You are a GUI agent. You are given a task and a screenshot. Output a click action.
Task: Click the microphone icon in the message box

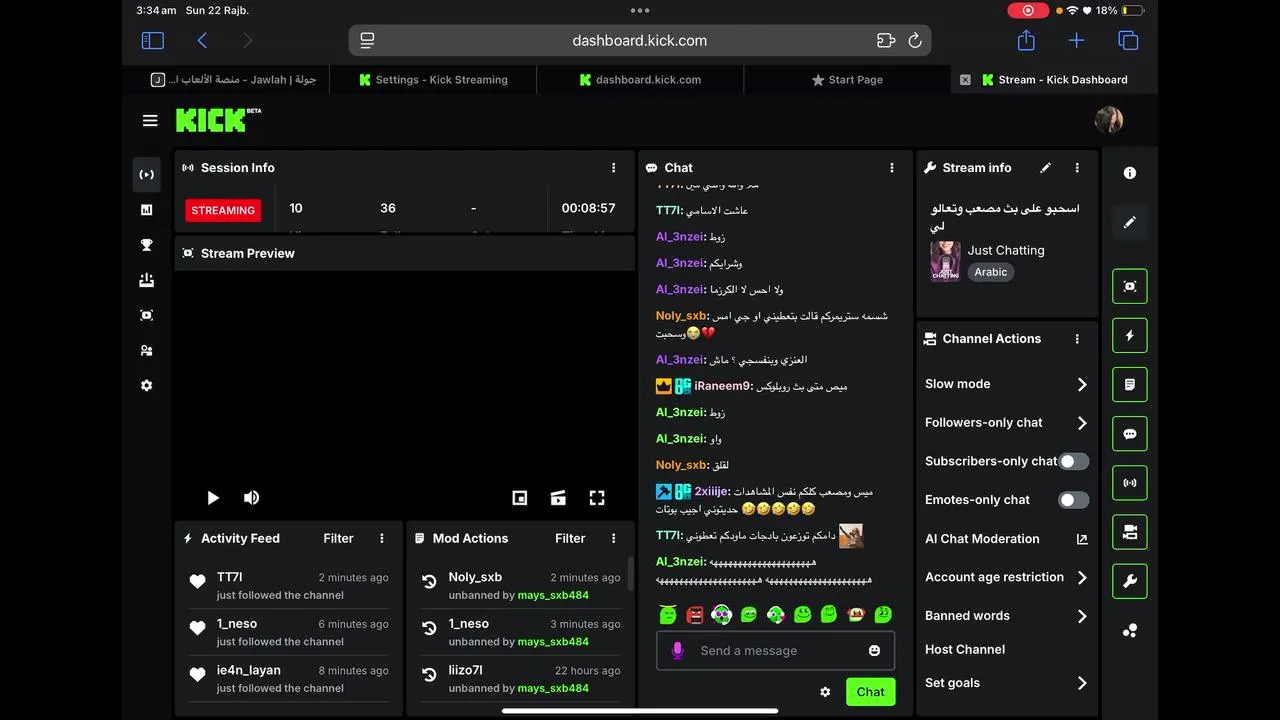pos(677,651)
